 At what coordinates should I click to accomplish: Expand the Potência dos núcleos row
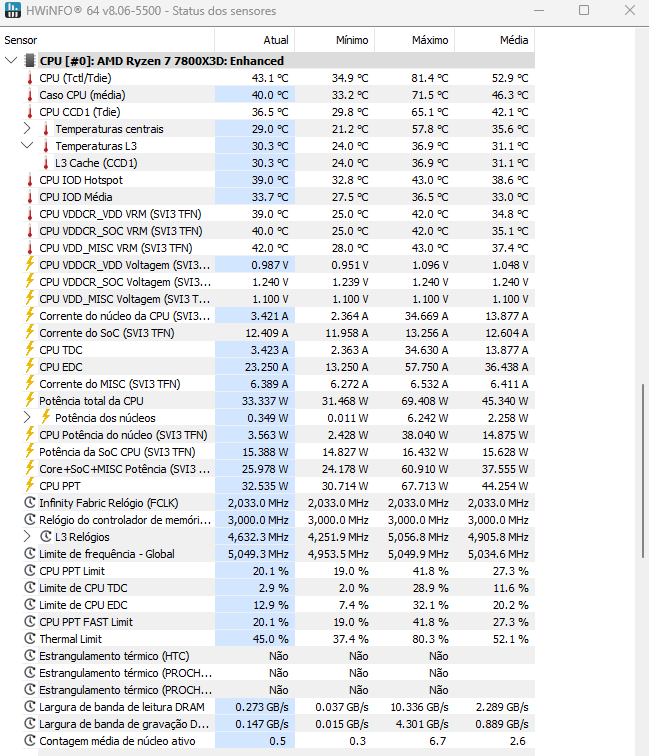27,418
